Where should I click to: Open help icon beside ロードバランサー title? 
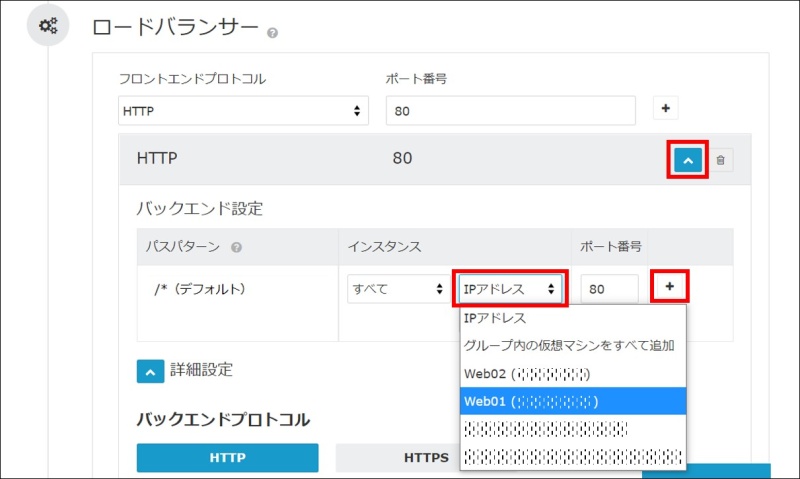[272, 33]
